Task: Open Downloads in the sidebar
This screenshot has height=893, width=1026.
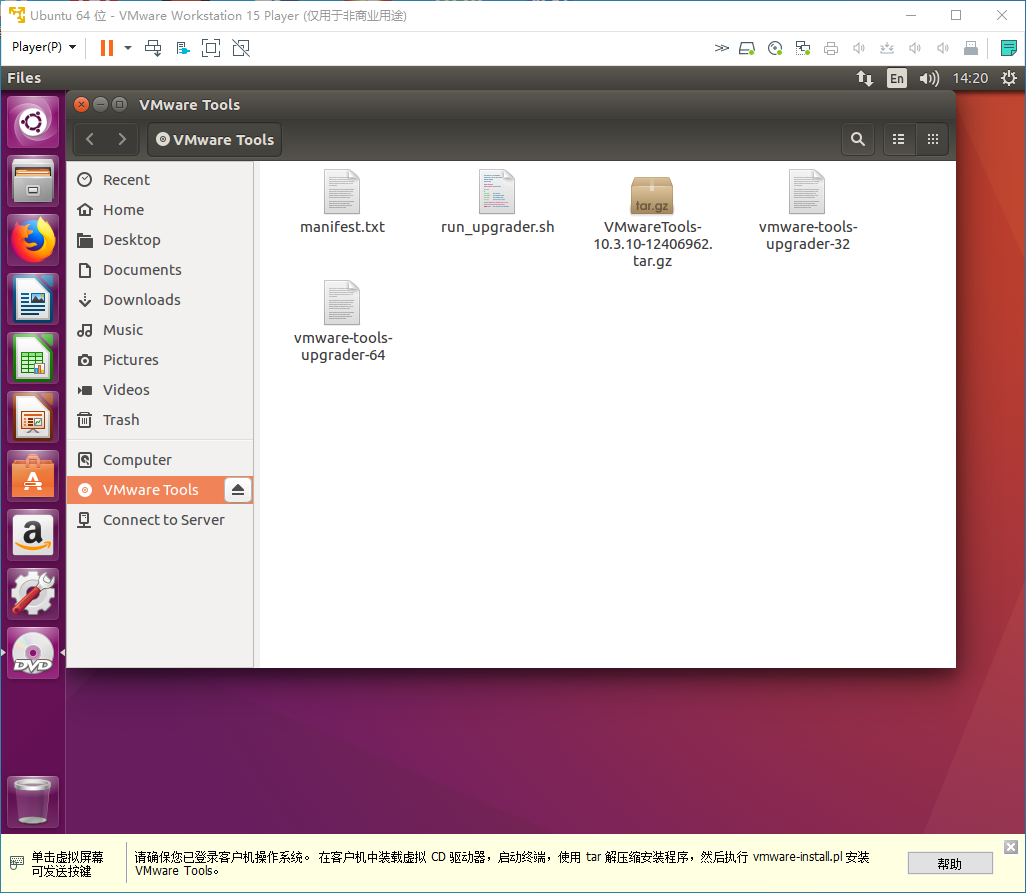Action: click(160, 300)
